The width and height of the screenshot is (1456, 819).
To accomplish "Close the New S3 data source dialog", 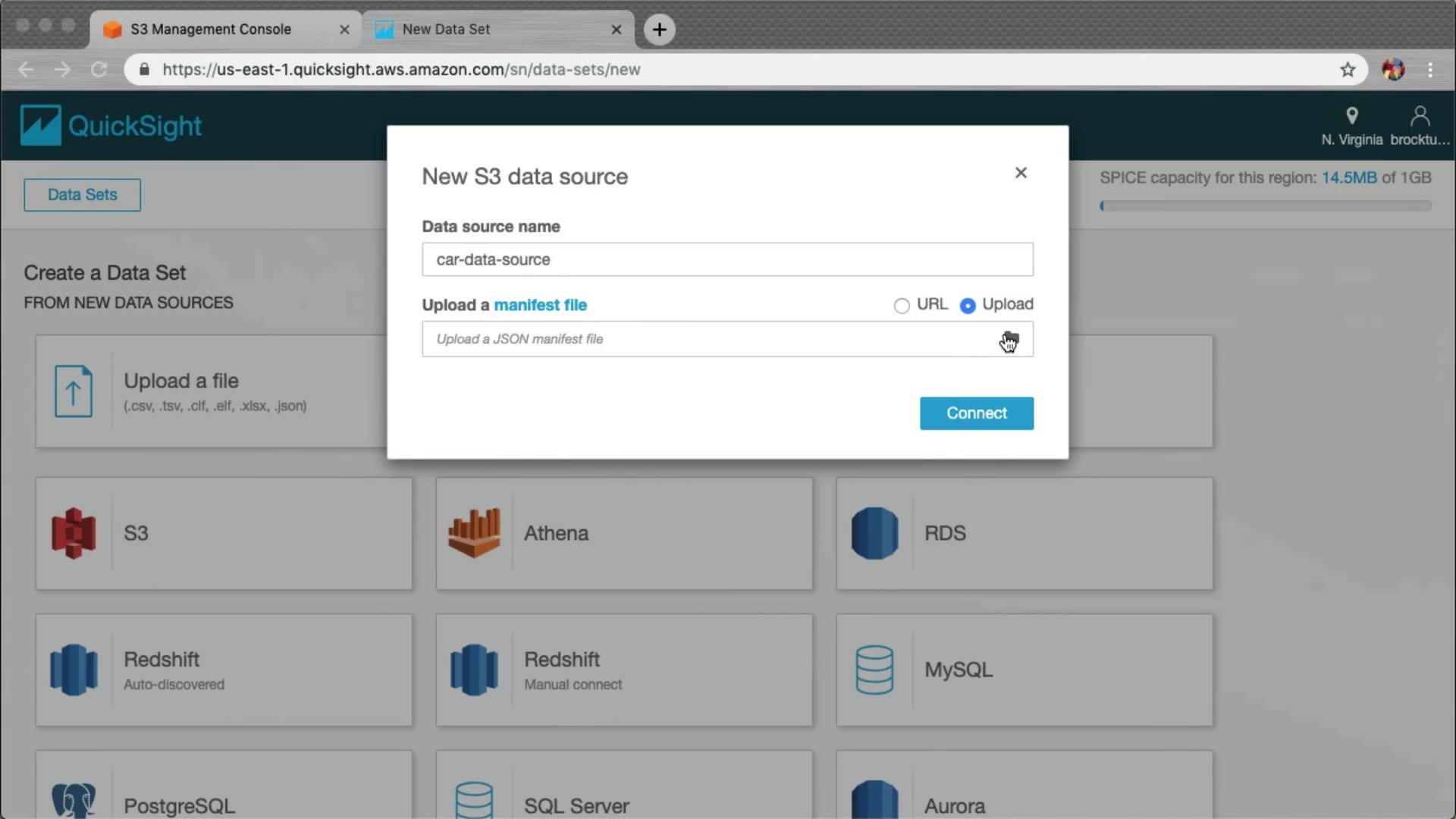I will click(1021, 173).
